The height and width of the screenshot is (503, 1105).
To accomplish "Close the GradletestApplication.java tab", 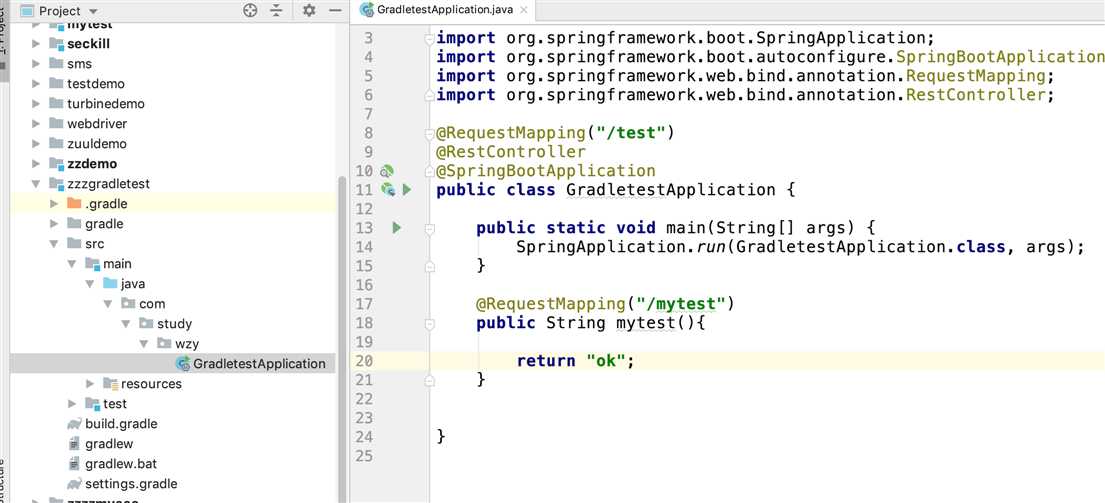I will point(524,10).
